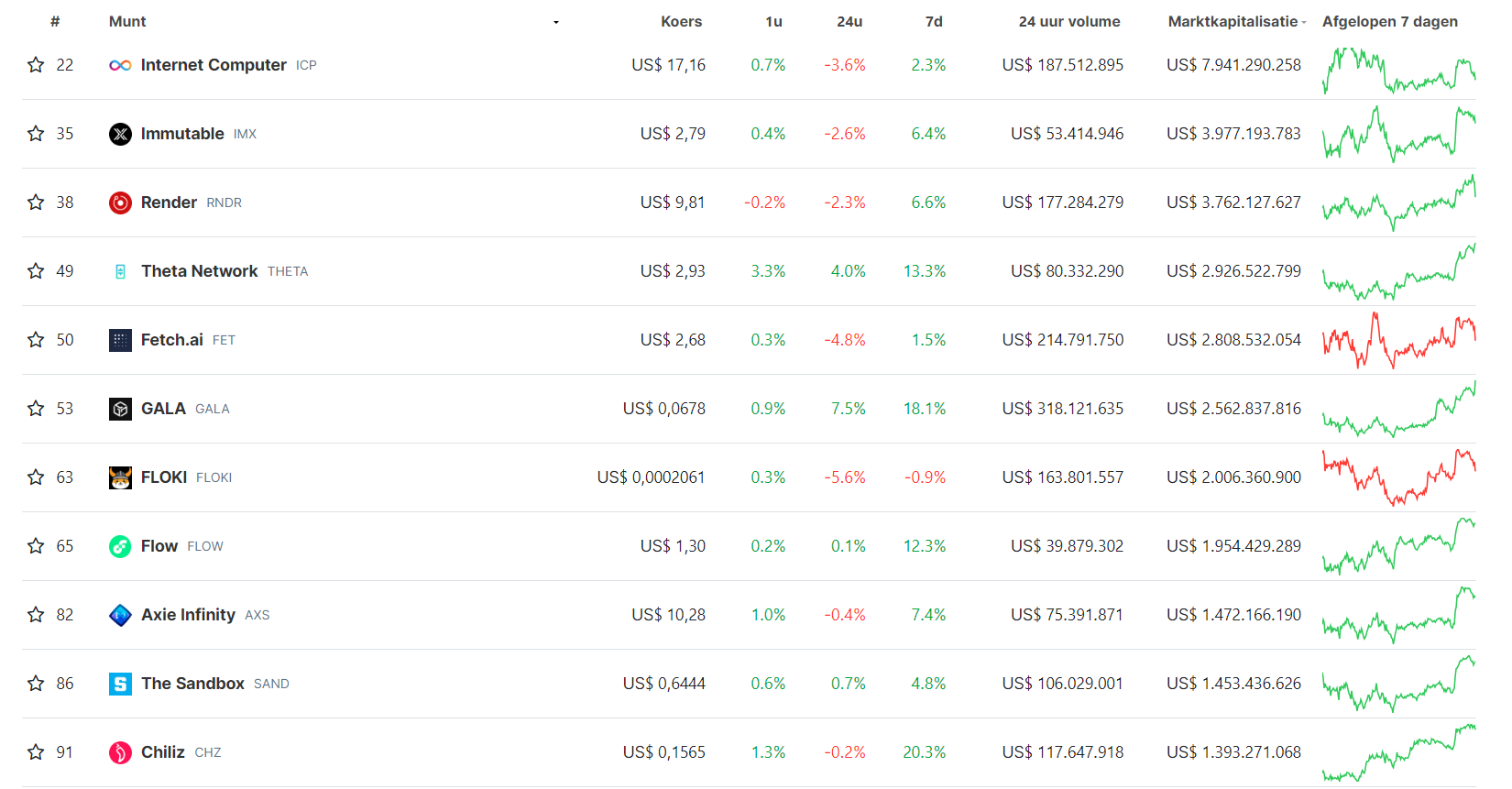Screen dimensions: 1512x789
Task: Toggle The Sandbox favorite star
Action: tap(36, 684)
